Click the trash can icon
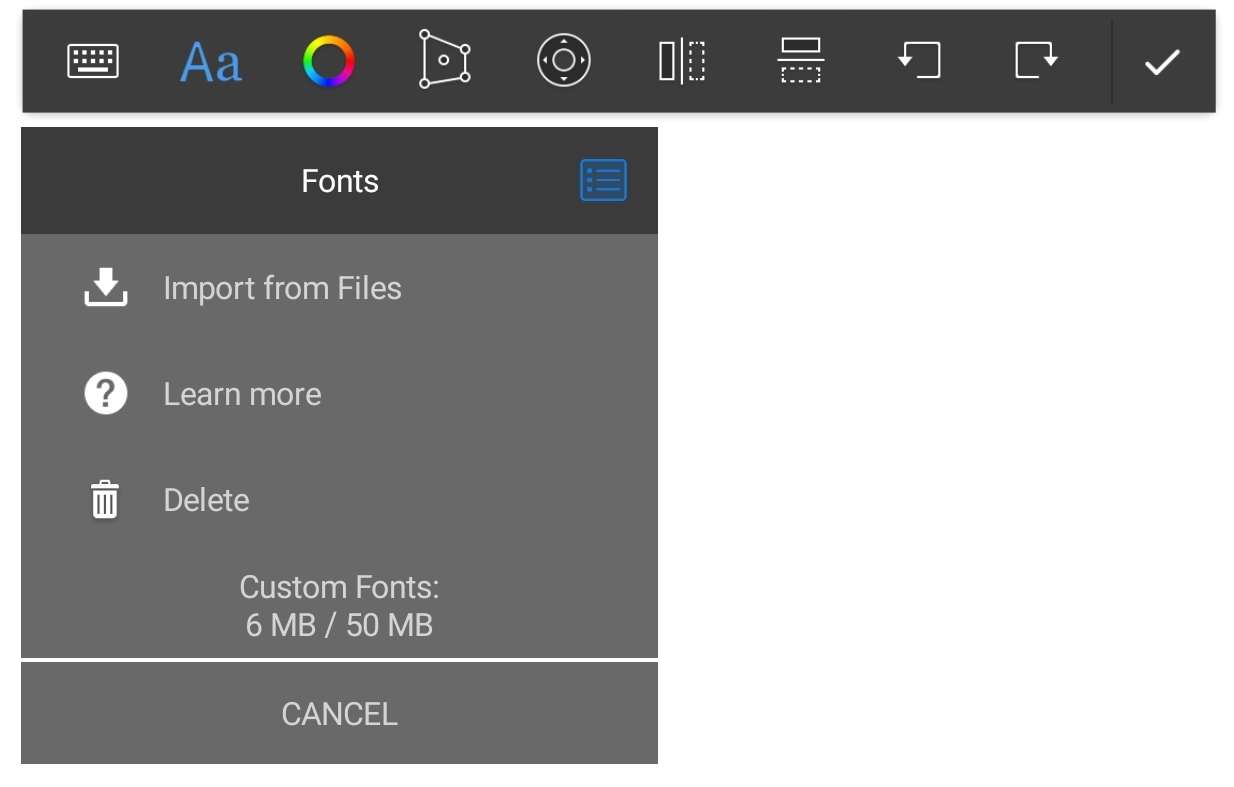1234x787 pixels. tap(105, 499)
